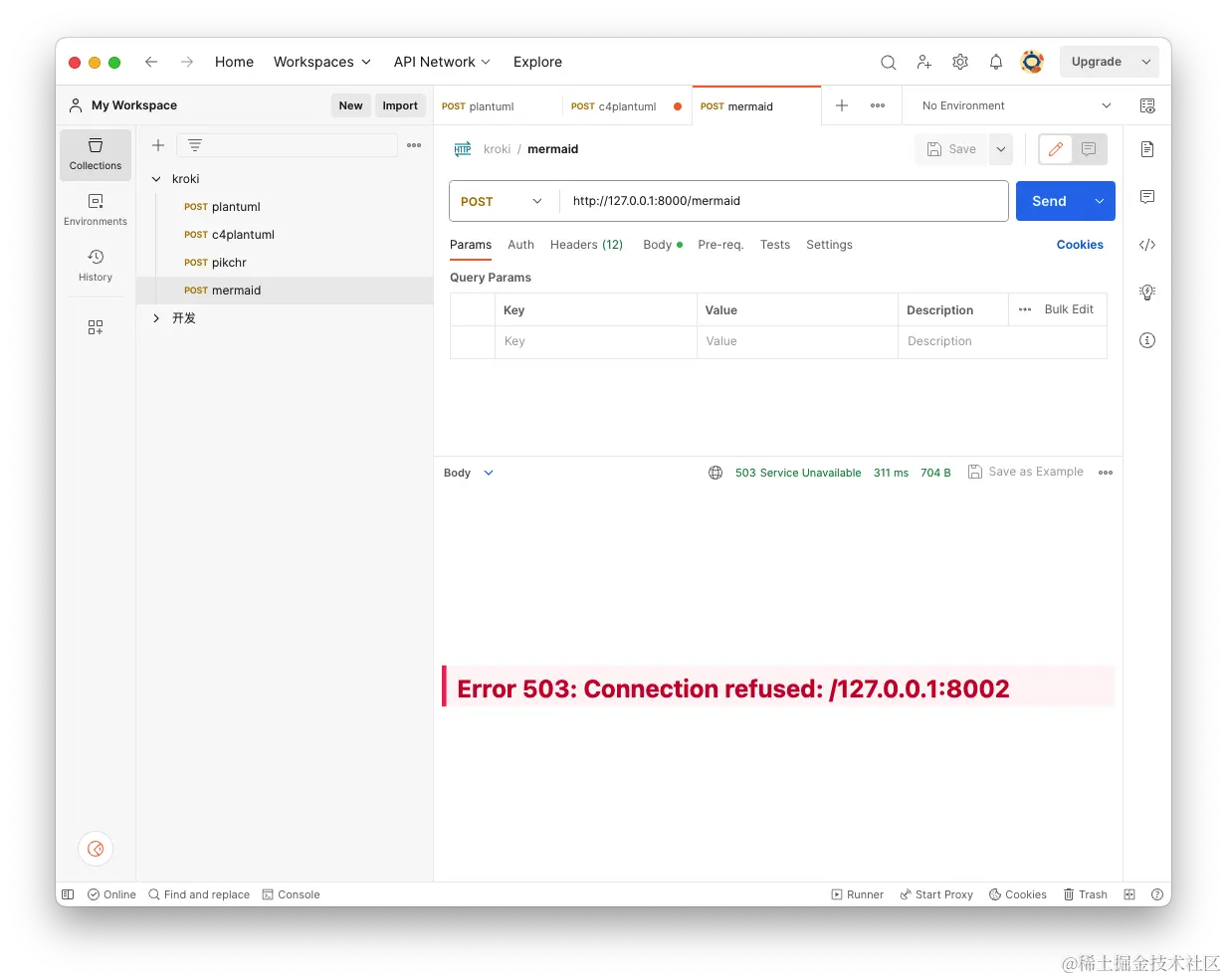Open Workspaces dropdown menu
Image resolution: width=1227 pixels, height=980 pixels.
(x=322, y=62)
